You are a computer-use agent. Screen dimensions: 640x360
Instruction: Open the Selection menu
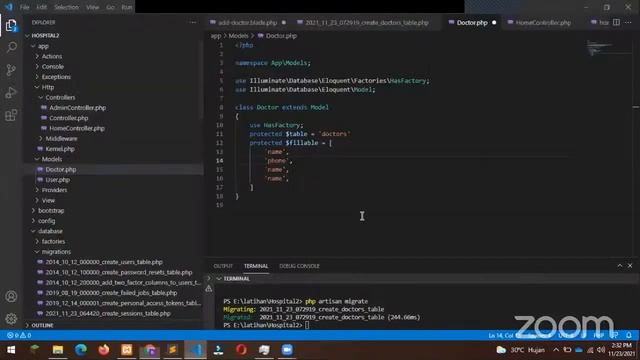(66, 7)
